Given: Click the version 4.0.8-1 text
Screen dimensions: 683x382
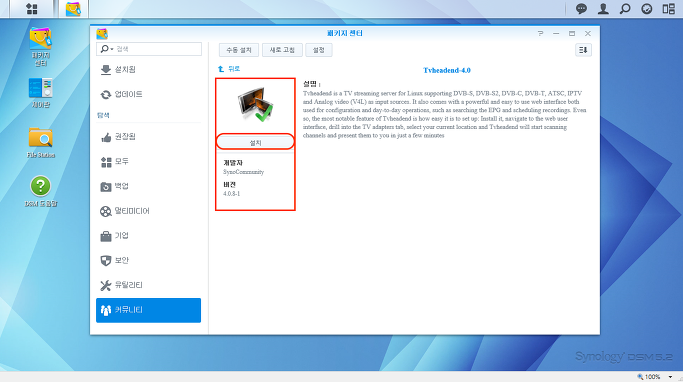Looking at the screenshot, I should (232, 193).
